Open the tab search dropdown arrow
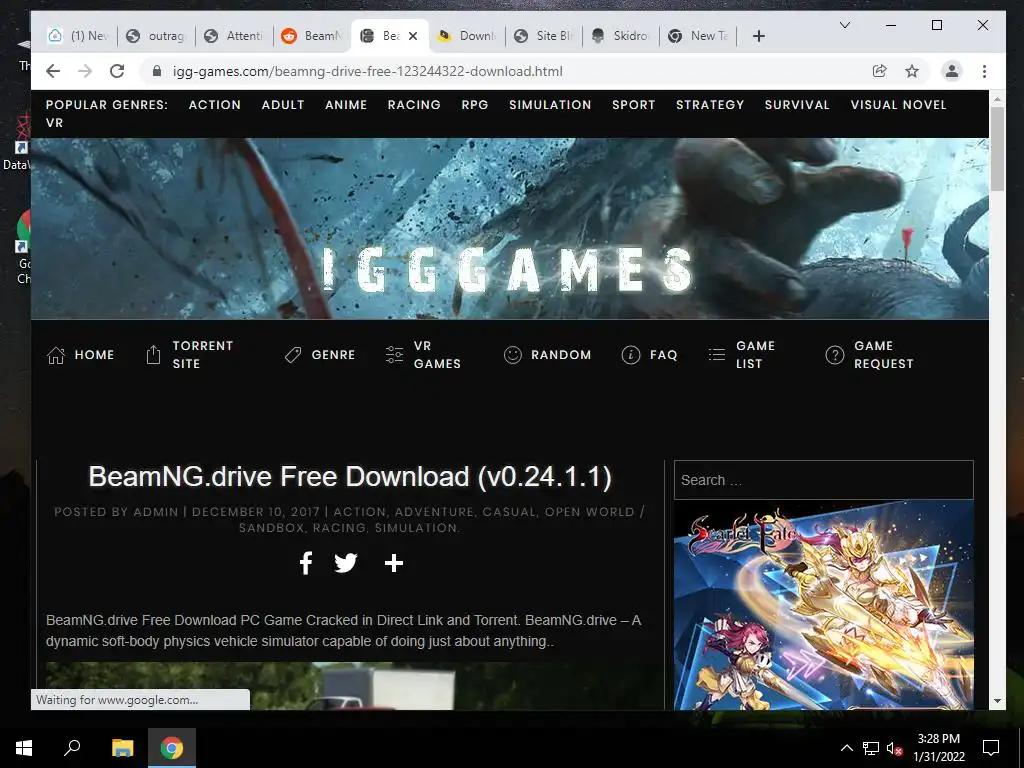 click(844, 25)
